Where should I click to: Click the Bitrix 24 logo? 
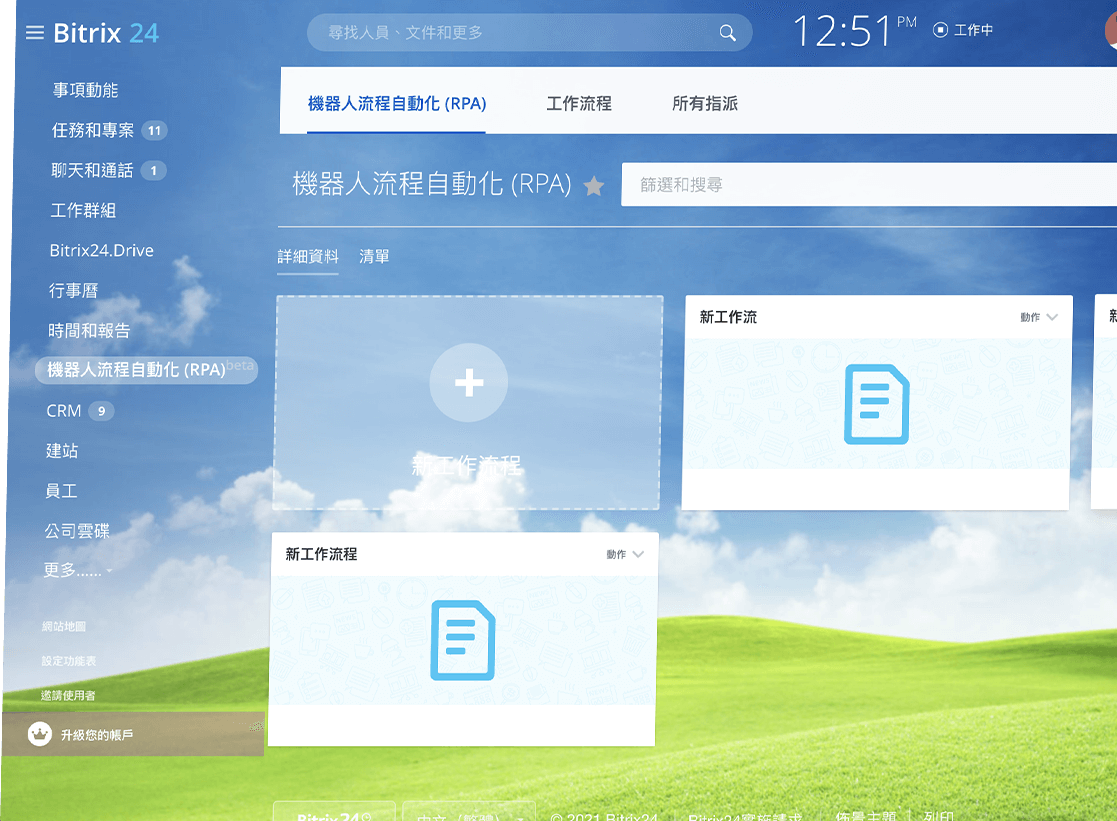pyautogui.click(x=106, y=33)
